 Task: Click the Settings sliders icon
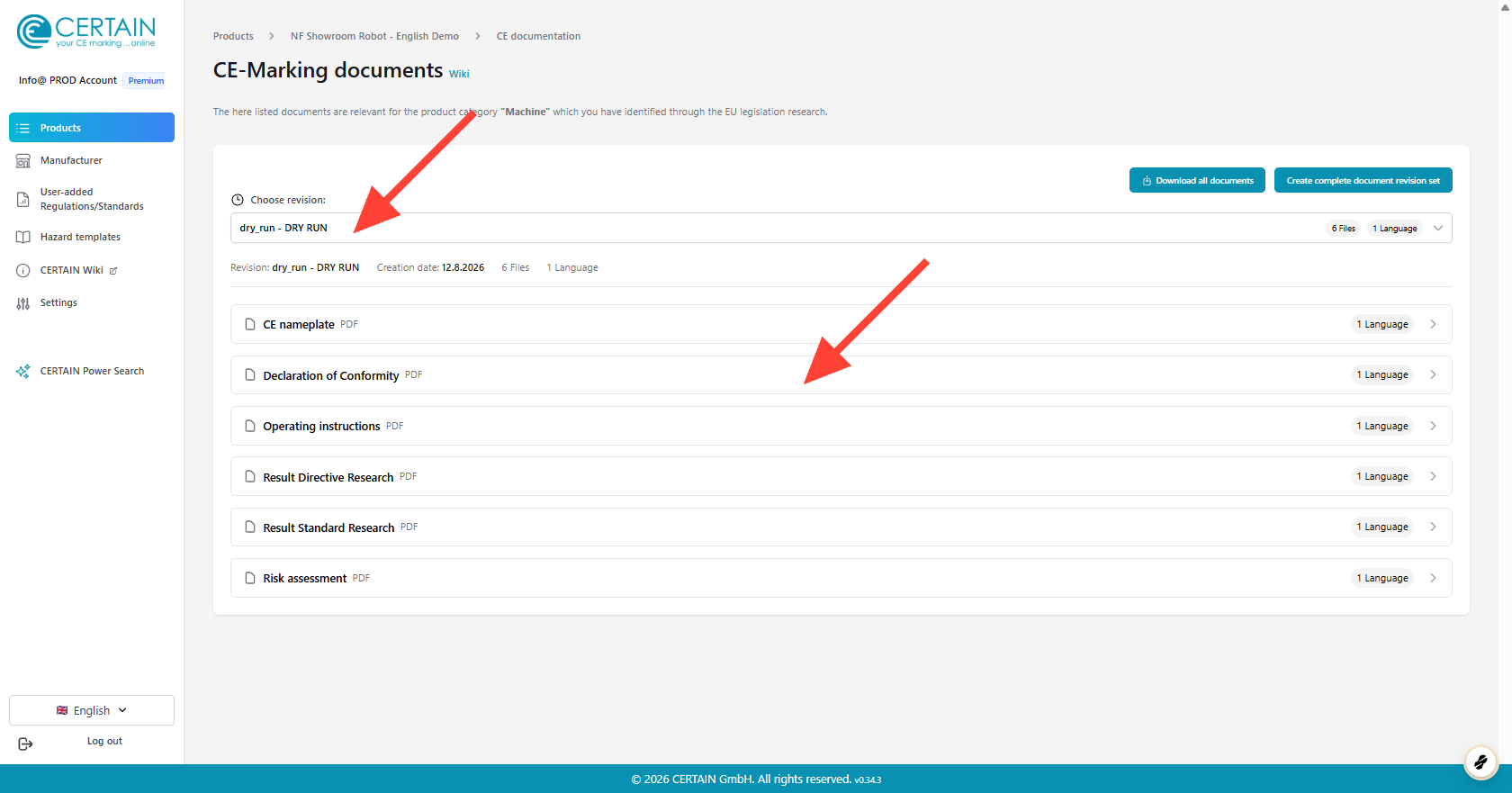(x=23, y=303)
